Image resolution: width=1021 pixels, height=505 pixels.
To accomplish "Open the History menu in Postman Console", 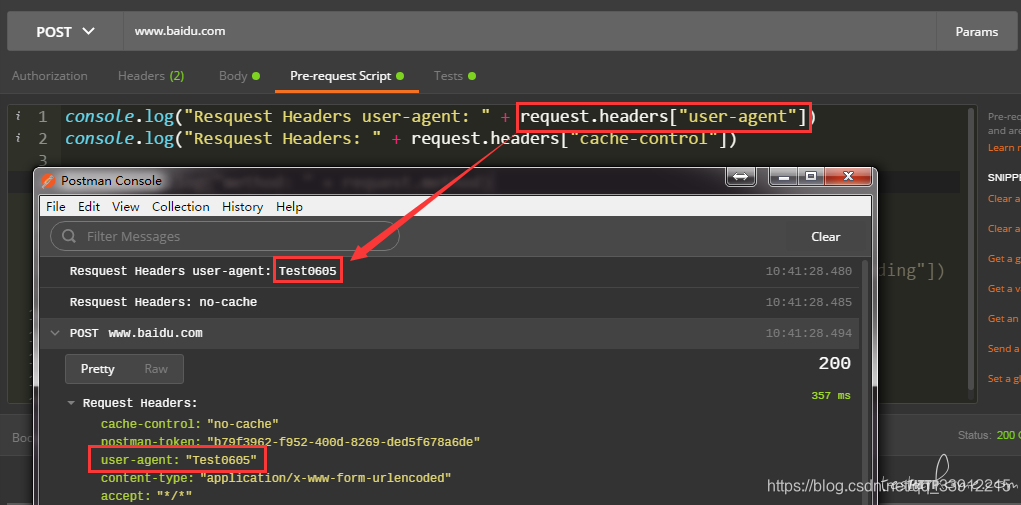I will (x=242, y=207).
